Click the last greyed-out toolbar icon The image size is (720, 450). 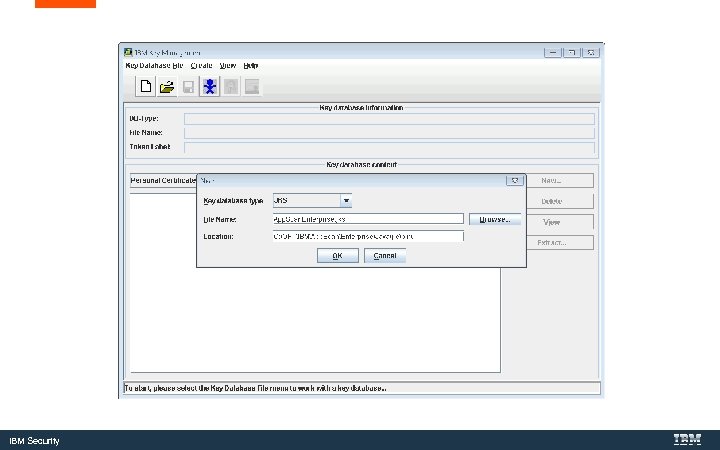coord(252,86)
